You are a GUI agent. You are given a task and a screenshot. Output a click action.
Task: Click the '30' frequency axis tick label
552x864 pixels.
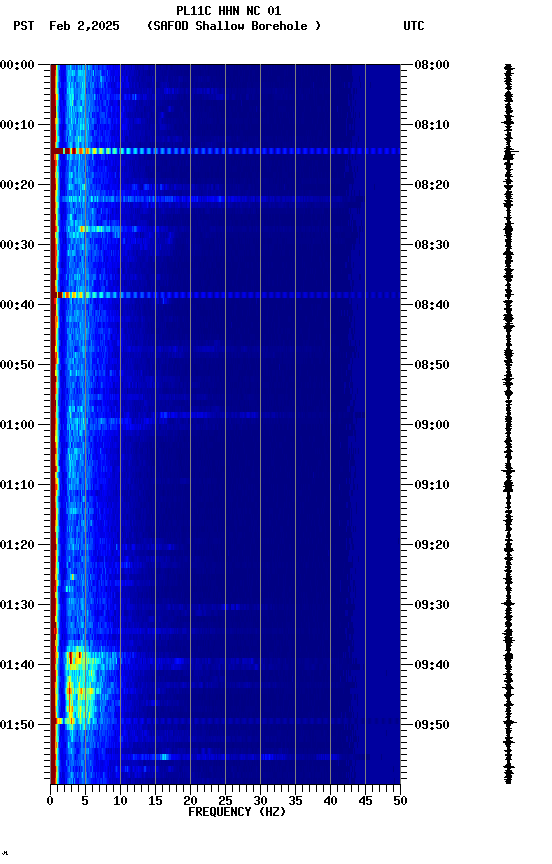(x=260, y=801)
